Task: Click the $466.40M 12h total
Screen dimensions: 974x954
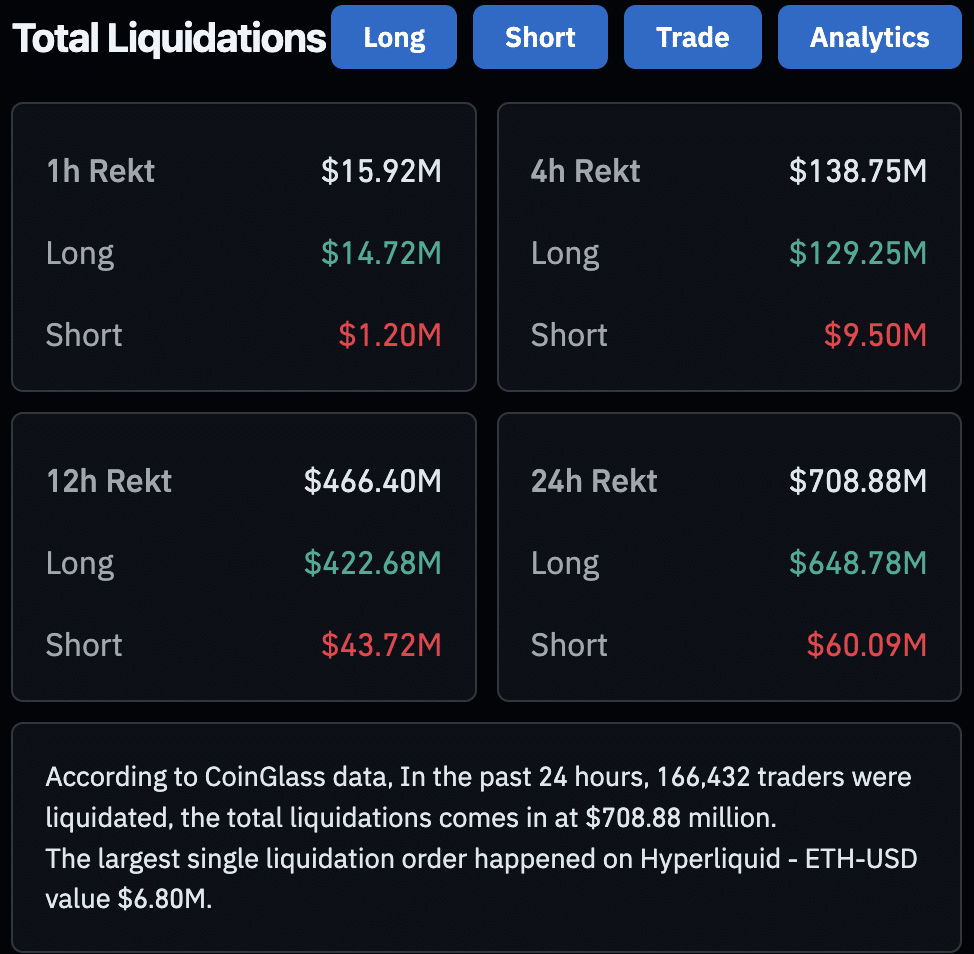Action: coord(372,481)
